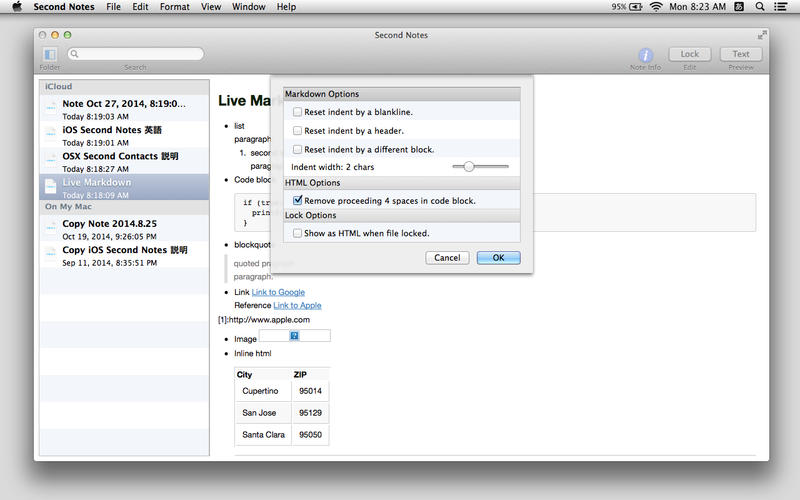Enter full screen with the window's arrows icon
This screenshot has width=800, height=500.
pyautogui.click(x=762, y=35)
